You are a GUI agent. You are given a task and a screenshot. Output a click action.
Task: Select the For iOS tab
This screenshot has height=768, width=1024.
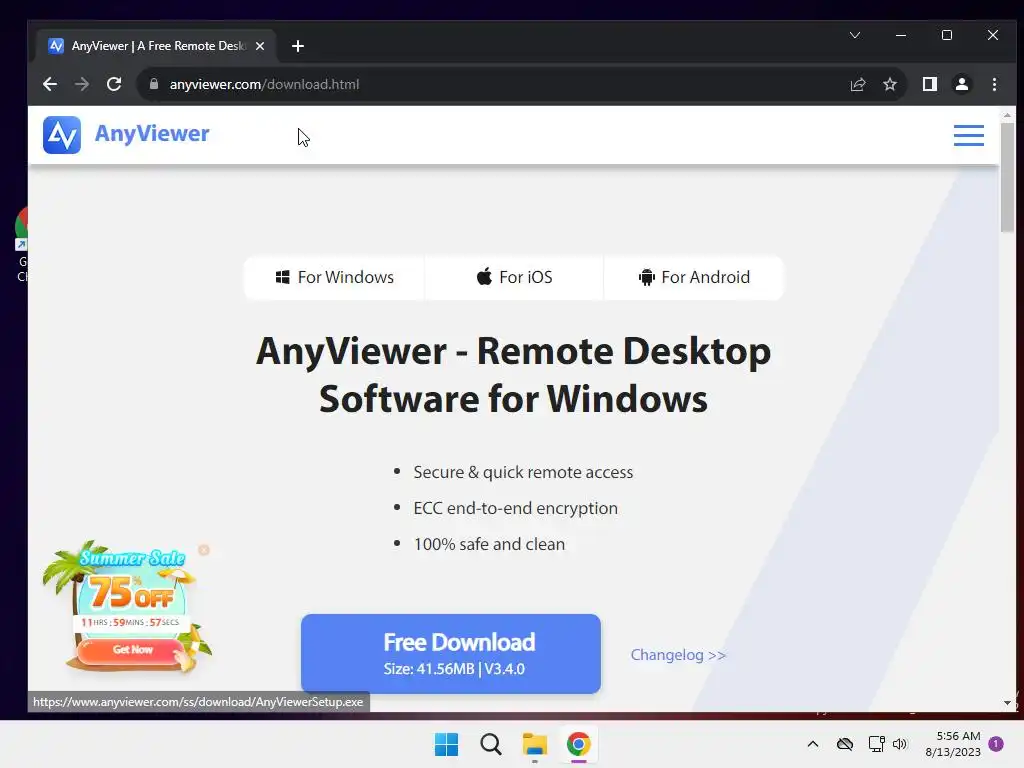tap(514, 278)
